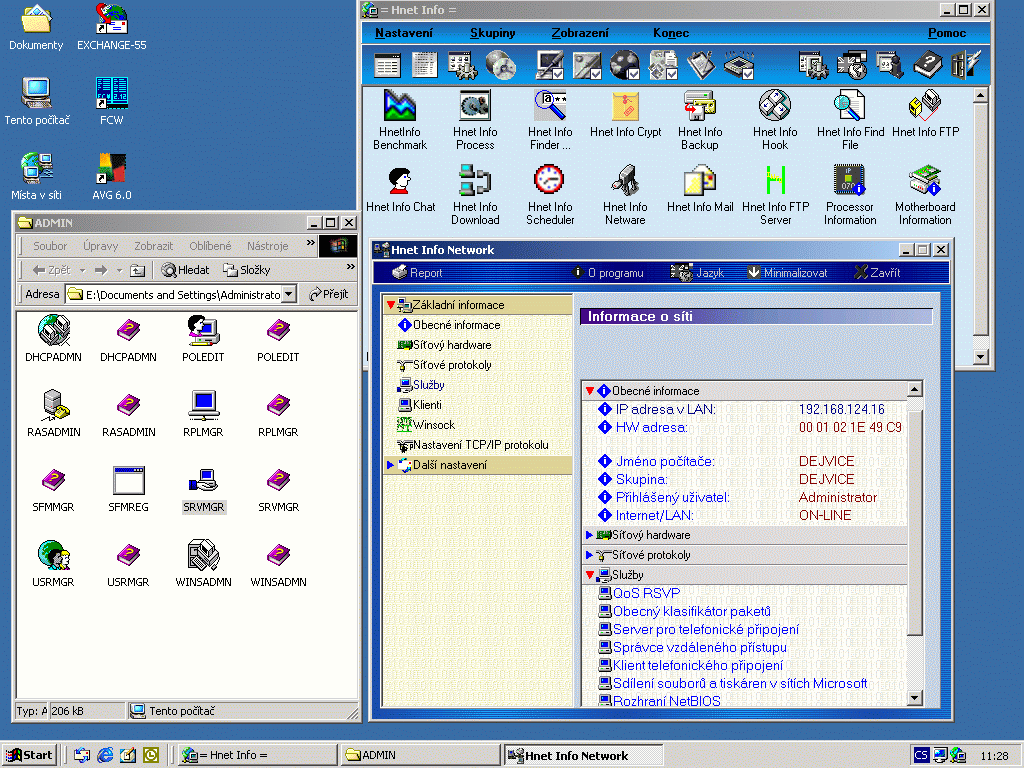The image size is (1024, 768).
Task: Select Nastavení TCP/IP protokolu tree item
Action: [x=480, y=445]
